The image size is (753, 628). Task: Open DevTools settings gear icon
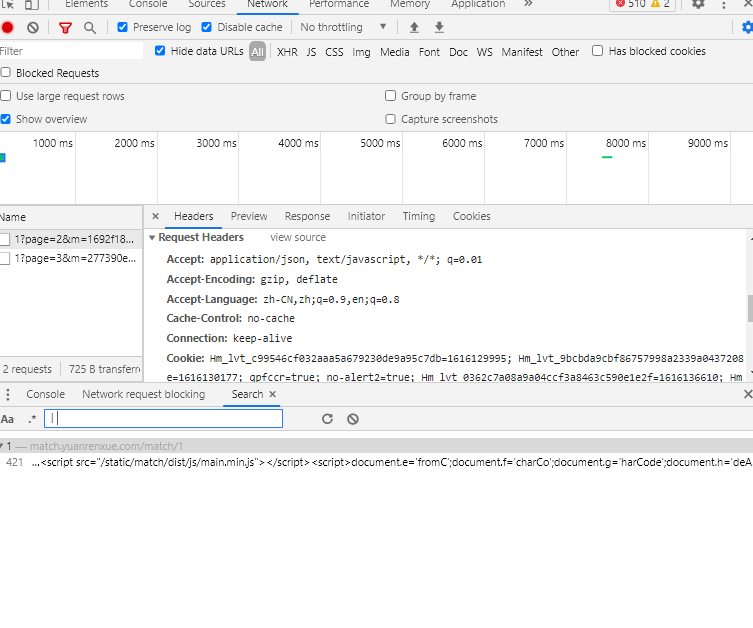tap(698, 4)
